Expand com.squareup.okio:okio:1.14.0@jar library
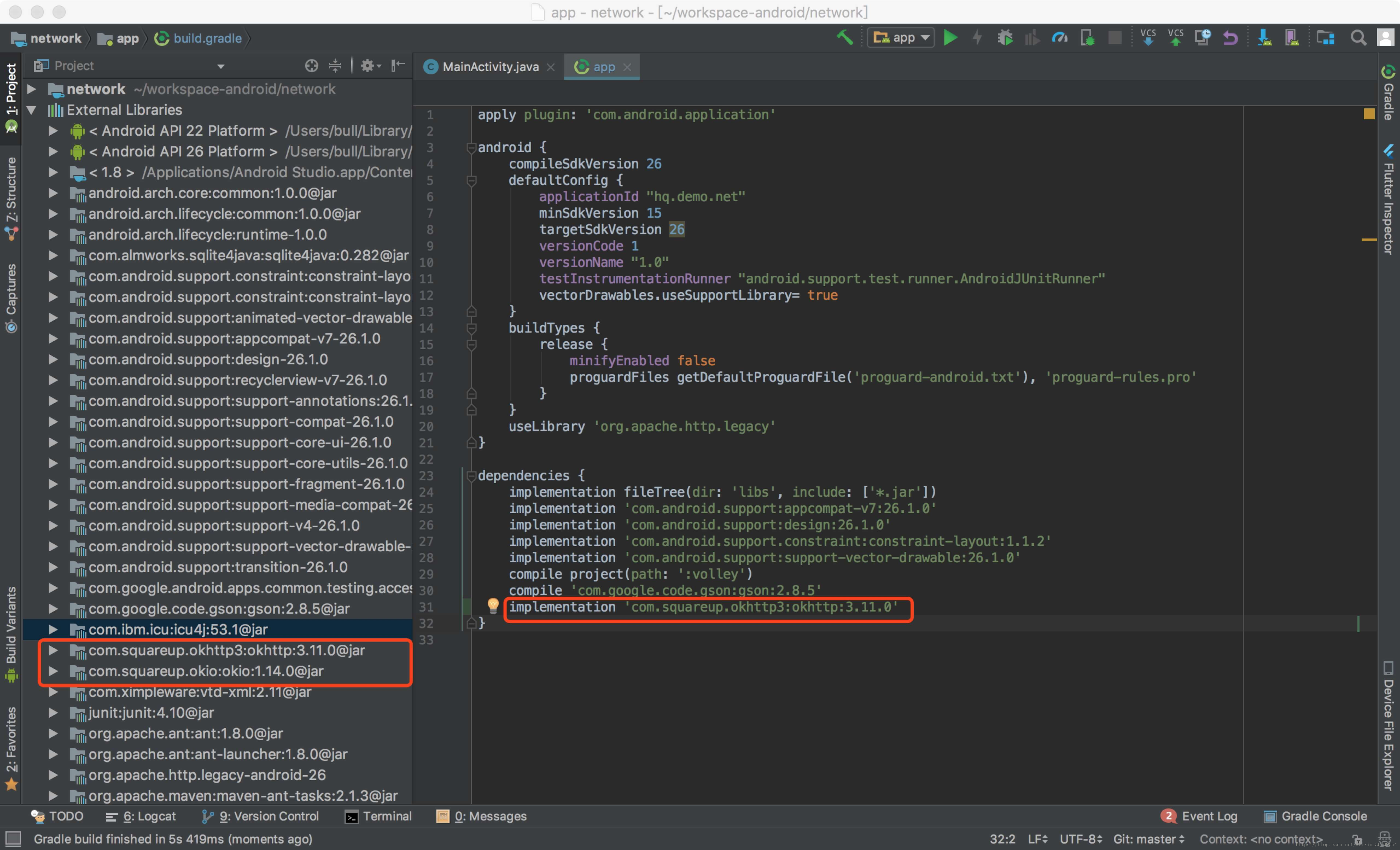The width and height of the screenshot is (1400, 850). (53, 671)
